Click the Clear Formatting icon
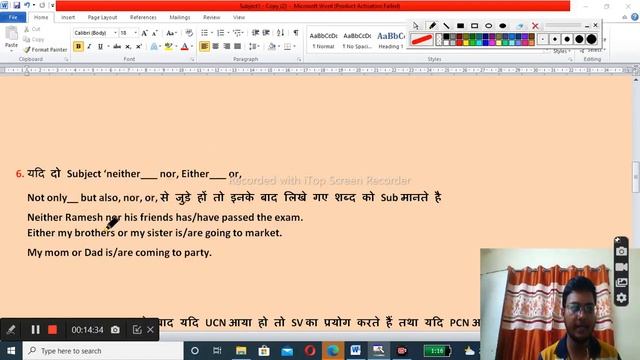The image size is (640, 360). (x=189, y=33)
